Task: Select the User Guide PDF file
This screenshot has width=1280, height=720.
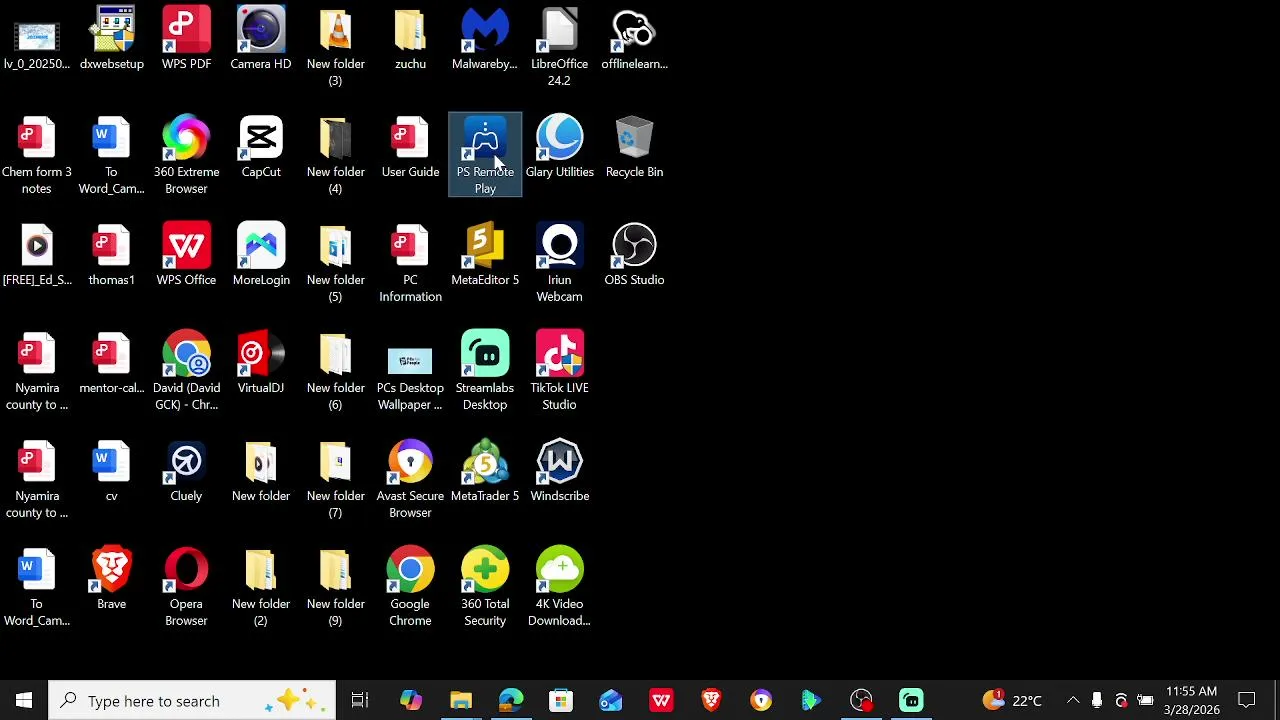Action: (x=410, y=146)
